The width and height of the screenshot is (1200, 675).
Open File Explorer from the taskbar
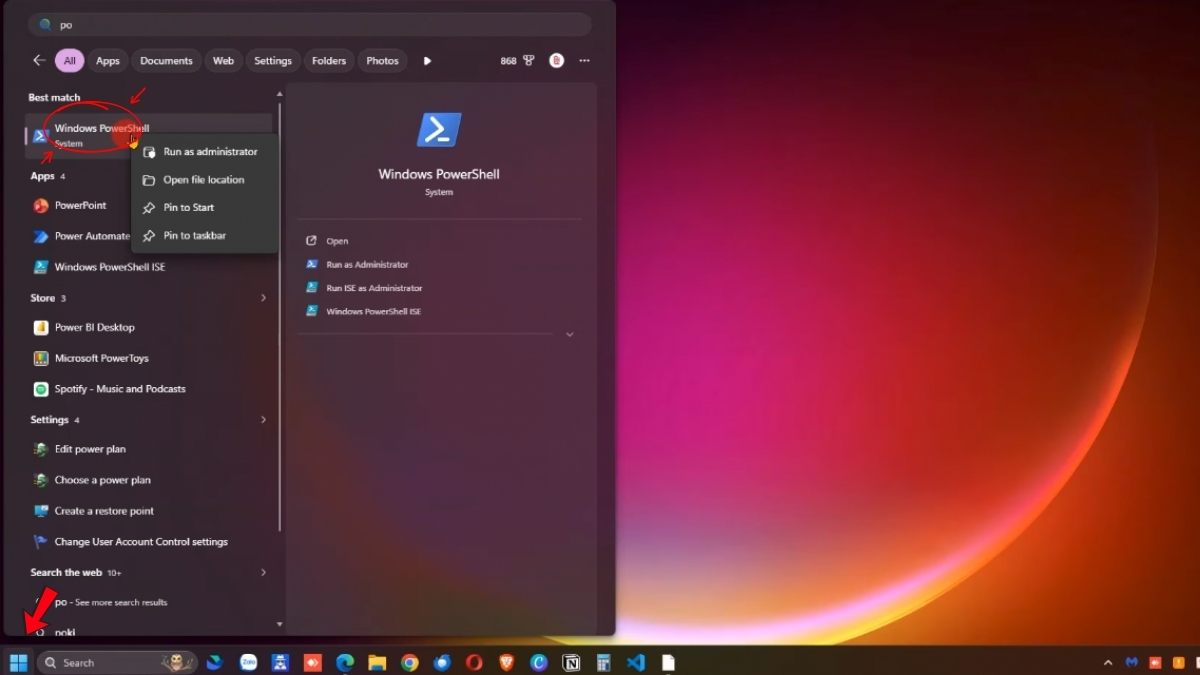(x=377, y=662)
